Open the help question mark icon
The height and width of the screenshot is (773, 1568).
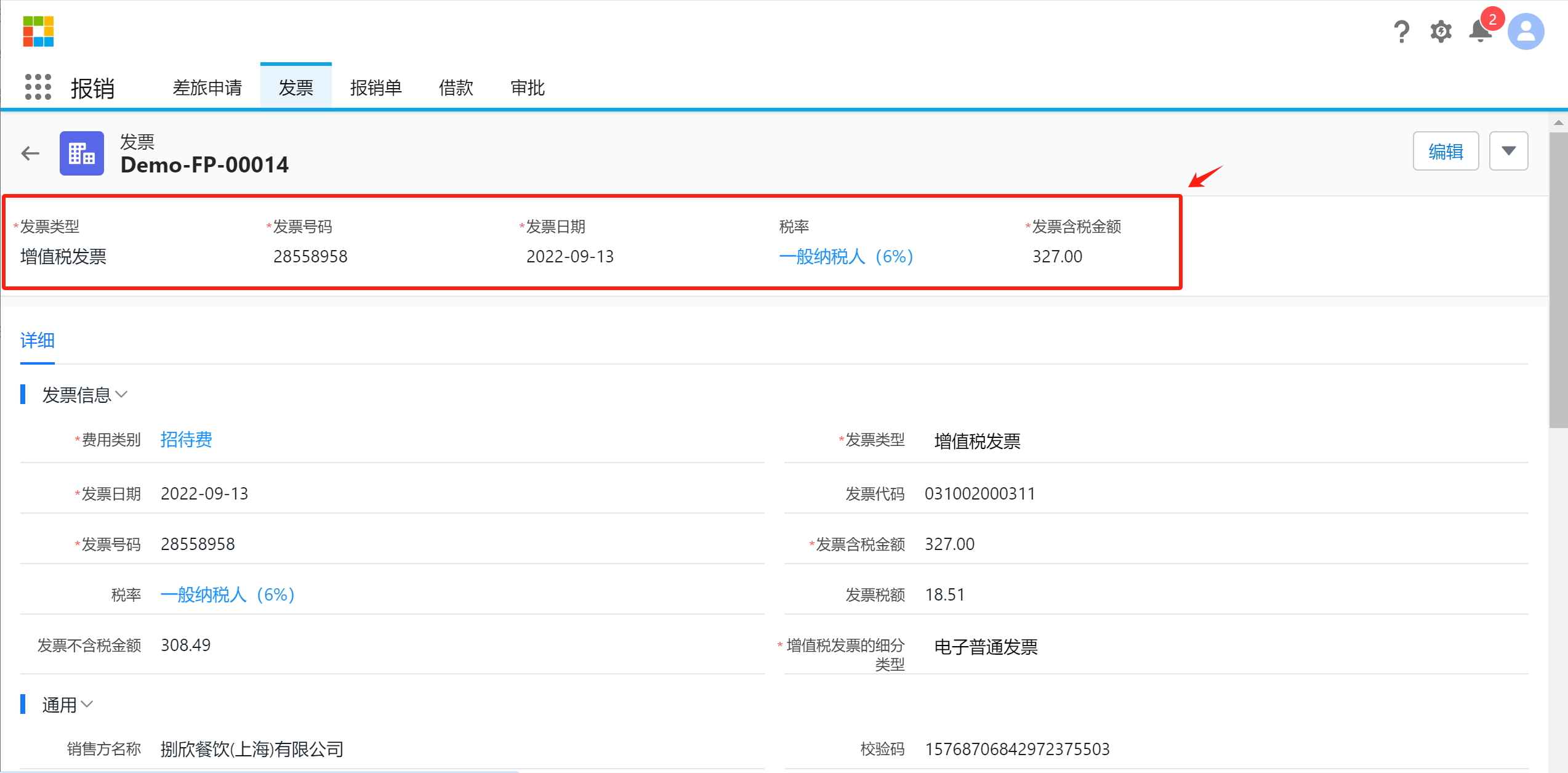click(x=1401, y=31)
